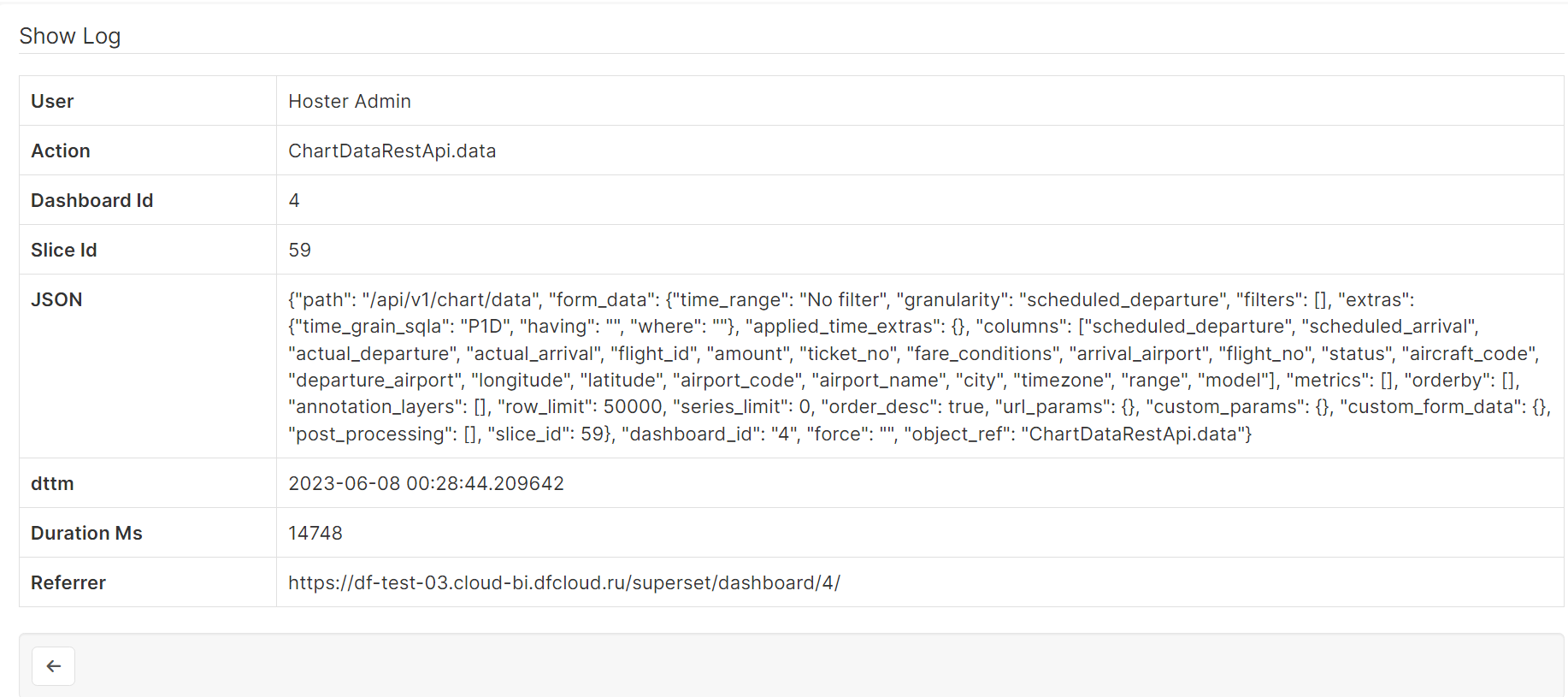Click the Action field label
Viewport: 1568px width, 697px height.
point(61,151)
